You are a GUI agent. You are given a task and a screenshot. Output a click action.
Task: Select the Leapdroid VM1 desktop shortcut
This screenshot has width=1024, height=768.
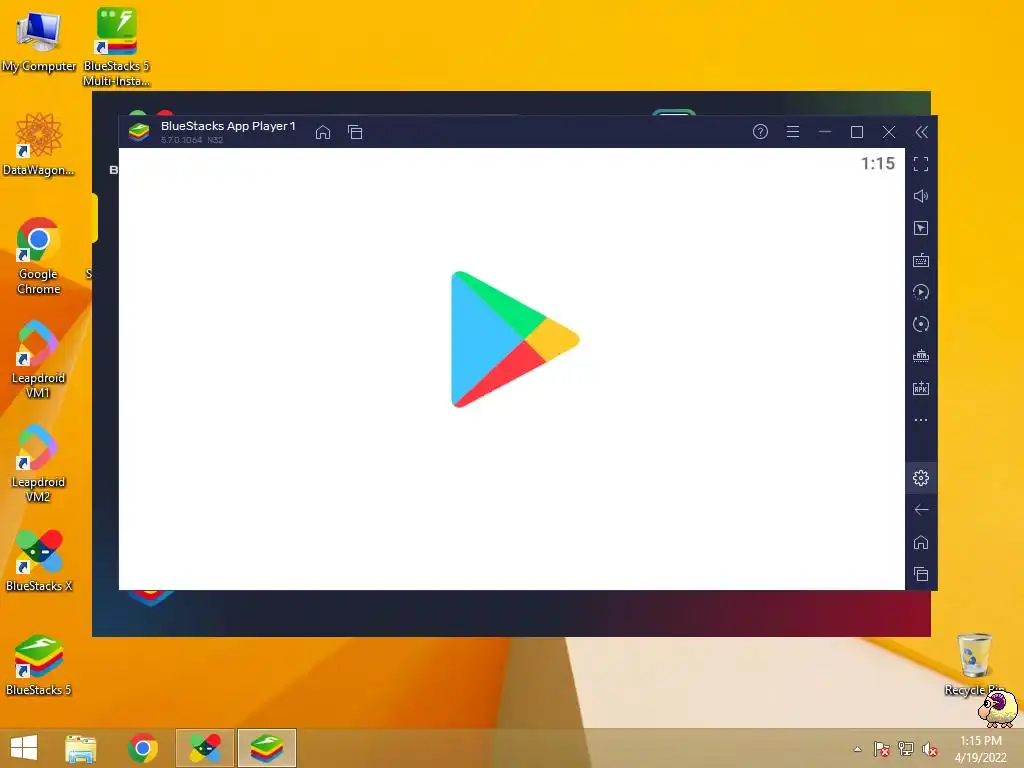point(39,360)
